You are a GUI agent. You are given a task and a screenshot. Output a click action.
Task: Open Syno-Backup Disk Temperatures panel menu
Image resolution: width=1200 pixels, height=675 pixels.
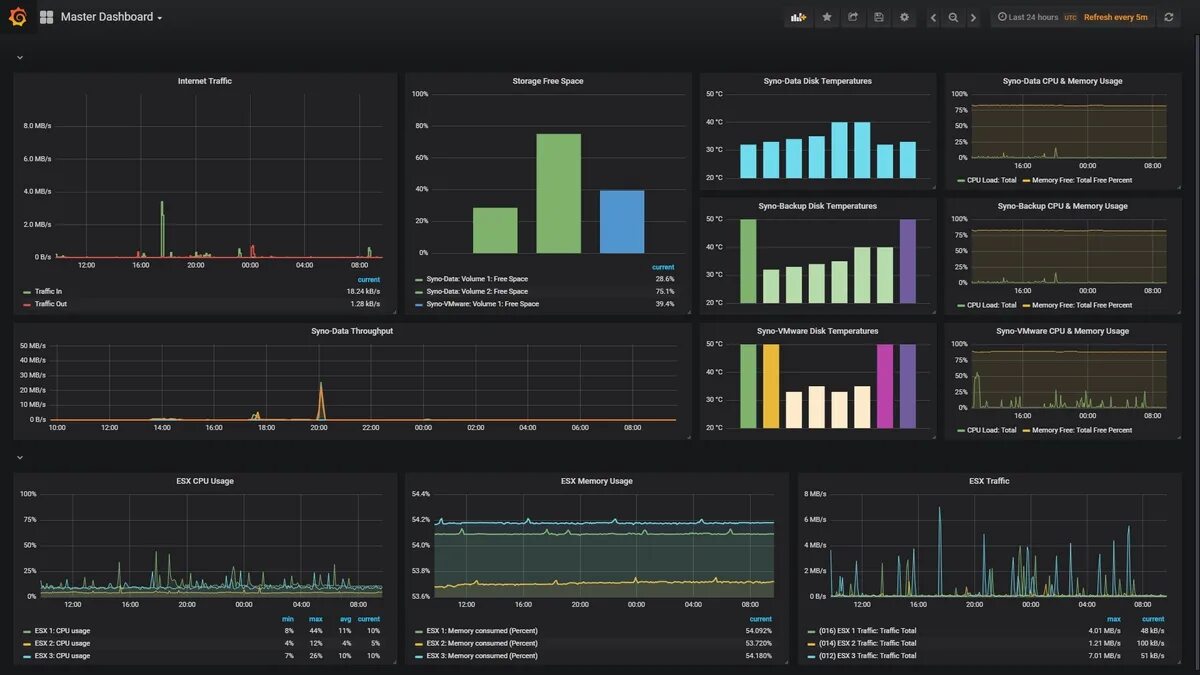tap(817, 206)
